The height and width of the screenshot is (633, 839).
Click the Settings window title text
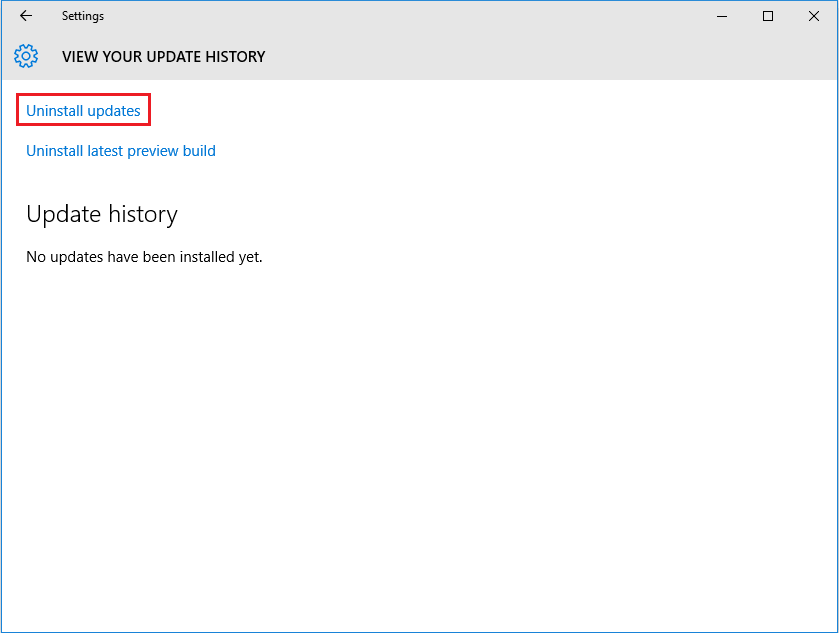(x=83, y=16)
